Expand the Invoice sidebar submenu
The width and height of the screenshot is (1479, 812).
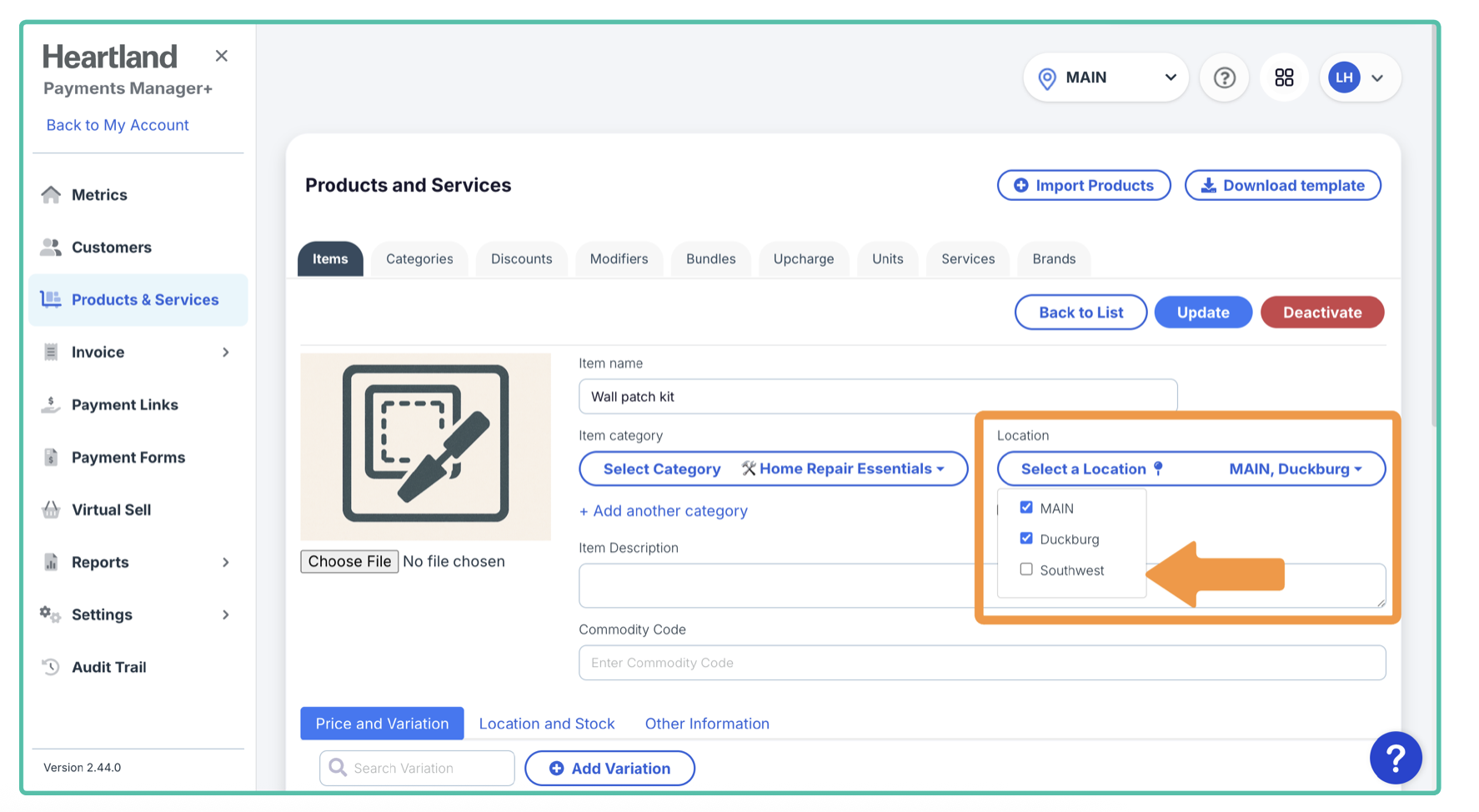(225, 352)
